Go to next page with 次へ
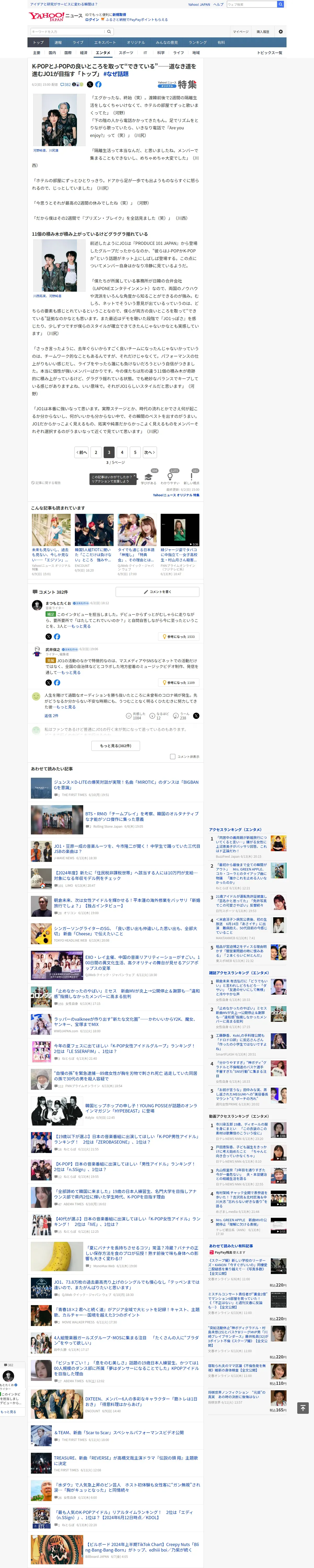 click(149, 452)
